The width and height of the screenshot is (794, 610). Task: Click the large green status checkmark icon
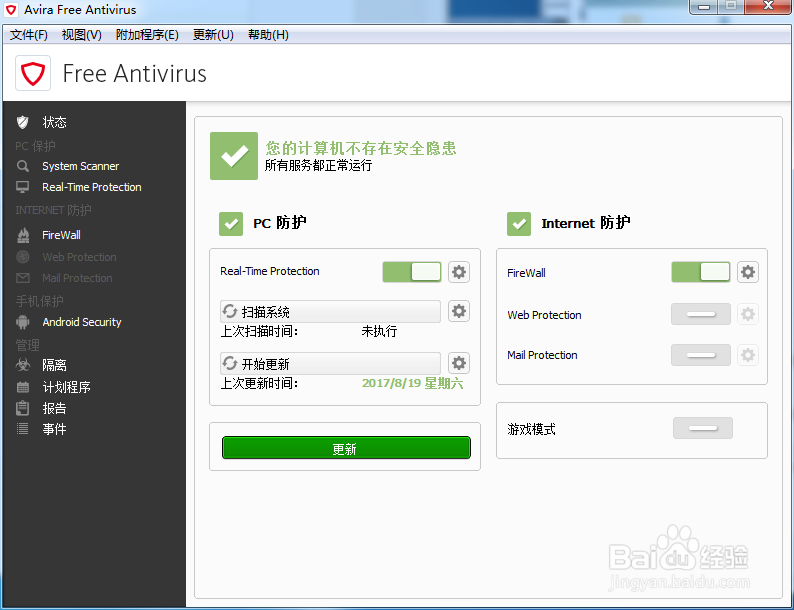[x=234, y=156]
